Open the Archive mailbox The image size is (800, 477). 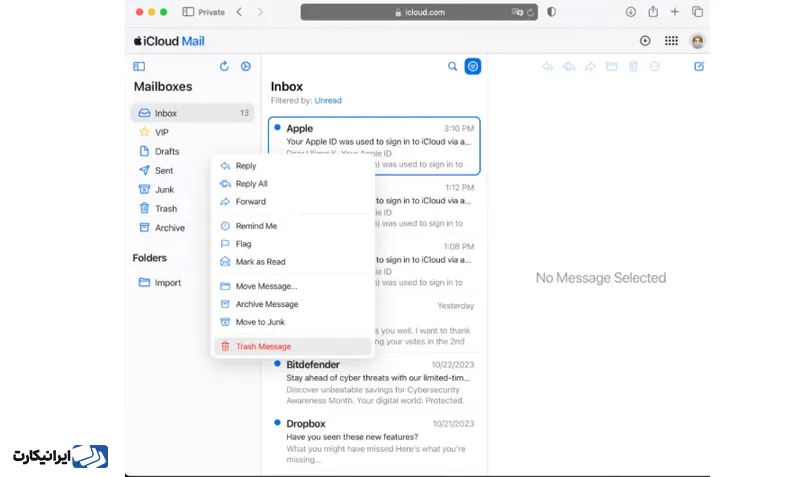[171, 228]
